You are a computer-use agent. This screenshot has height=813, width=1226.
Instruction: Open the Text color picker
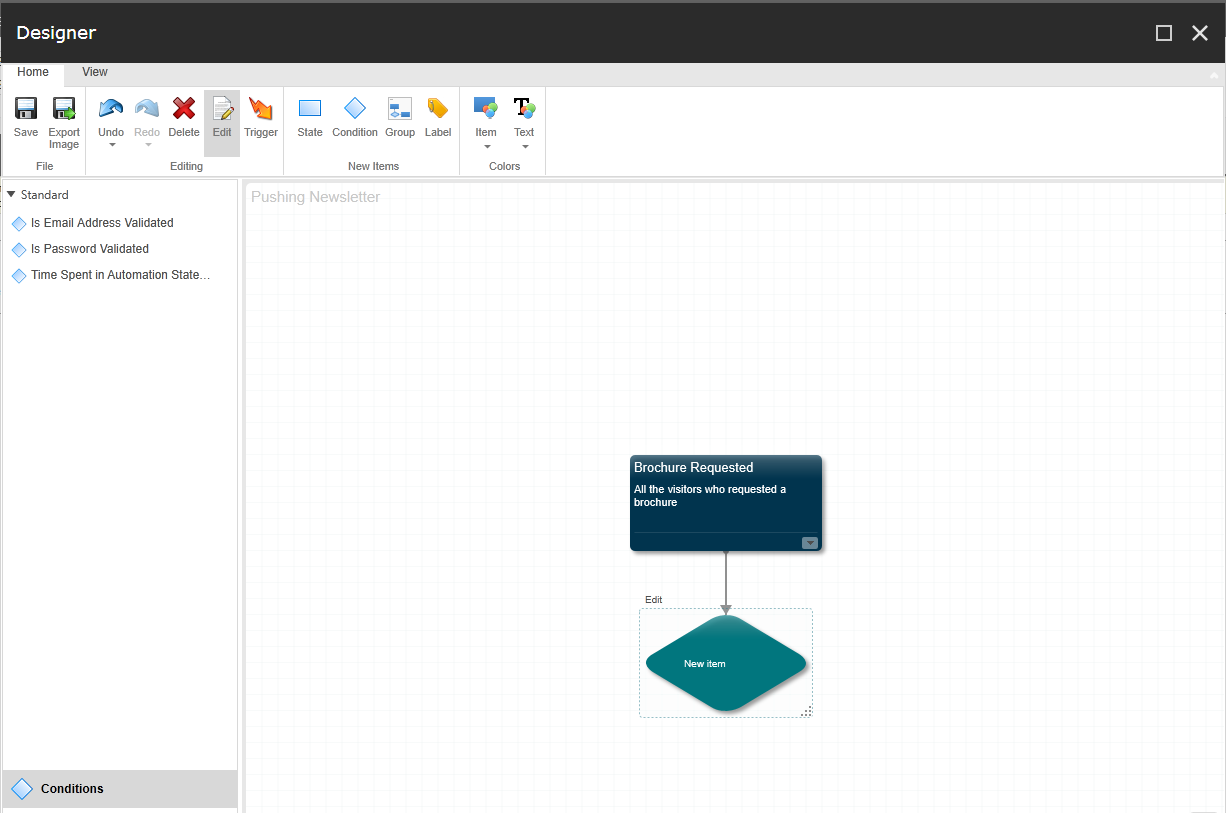point(524,117)
